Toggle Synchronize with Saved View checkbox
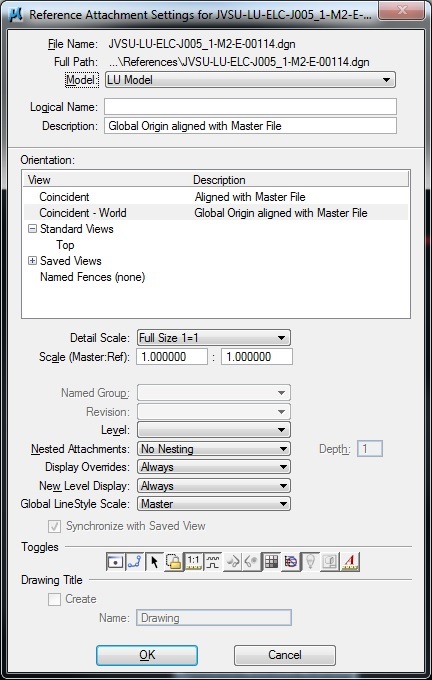 [54, 526]
